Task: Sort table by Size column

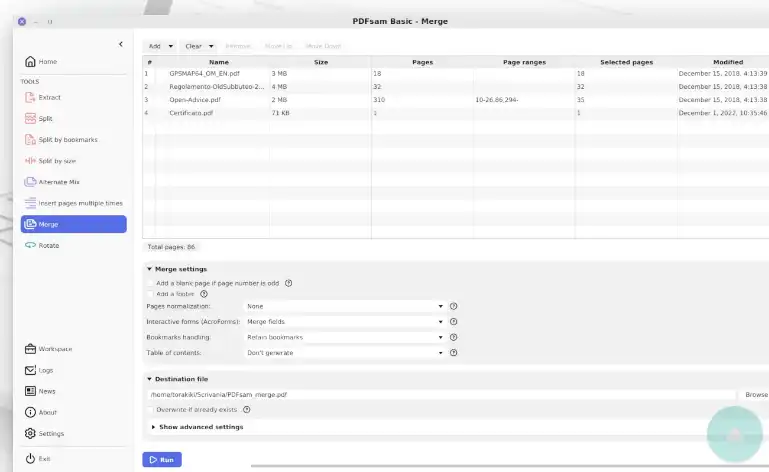Action: point(321,62)
